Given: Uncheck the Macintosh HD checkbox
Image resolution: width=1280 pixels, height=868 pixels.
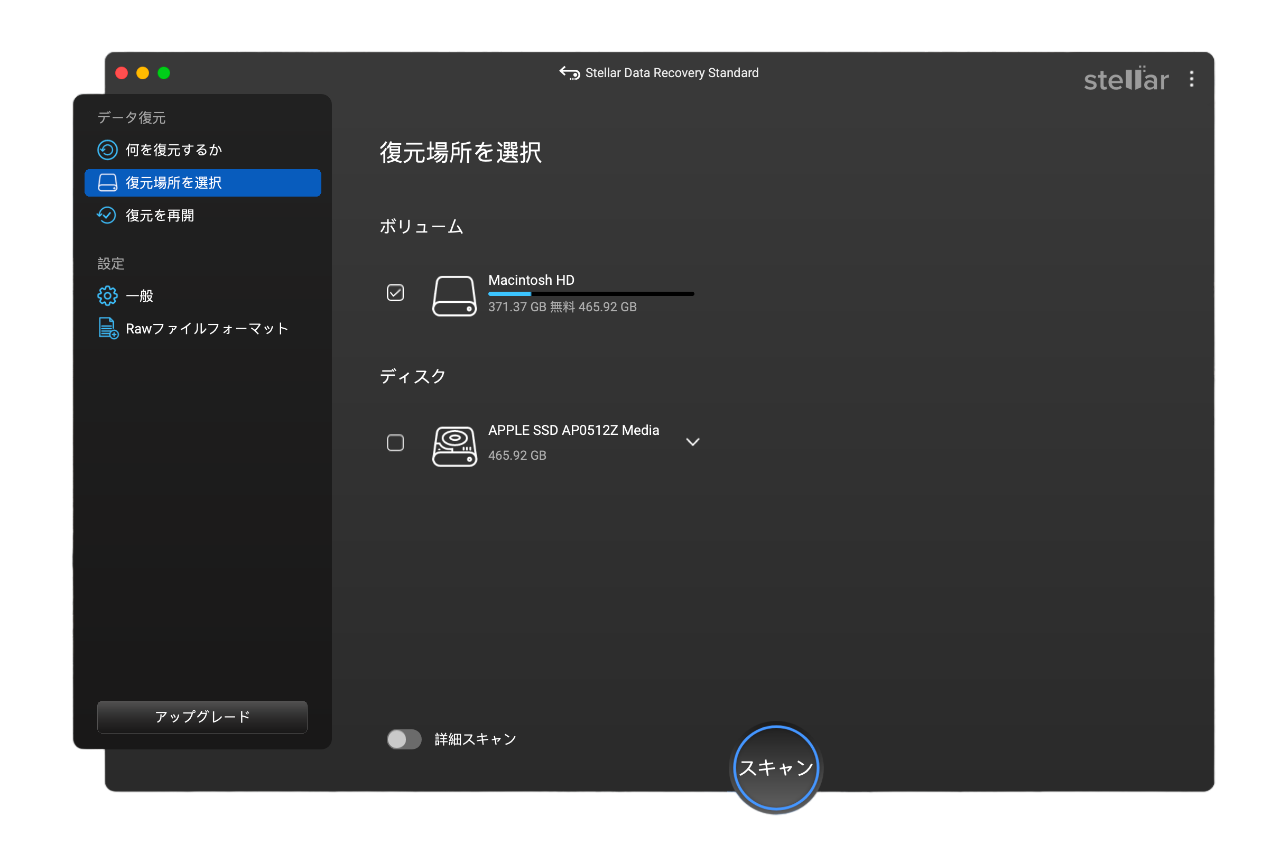Looking at the screenshot, I should tap(396, 293).
